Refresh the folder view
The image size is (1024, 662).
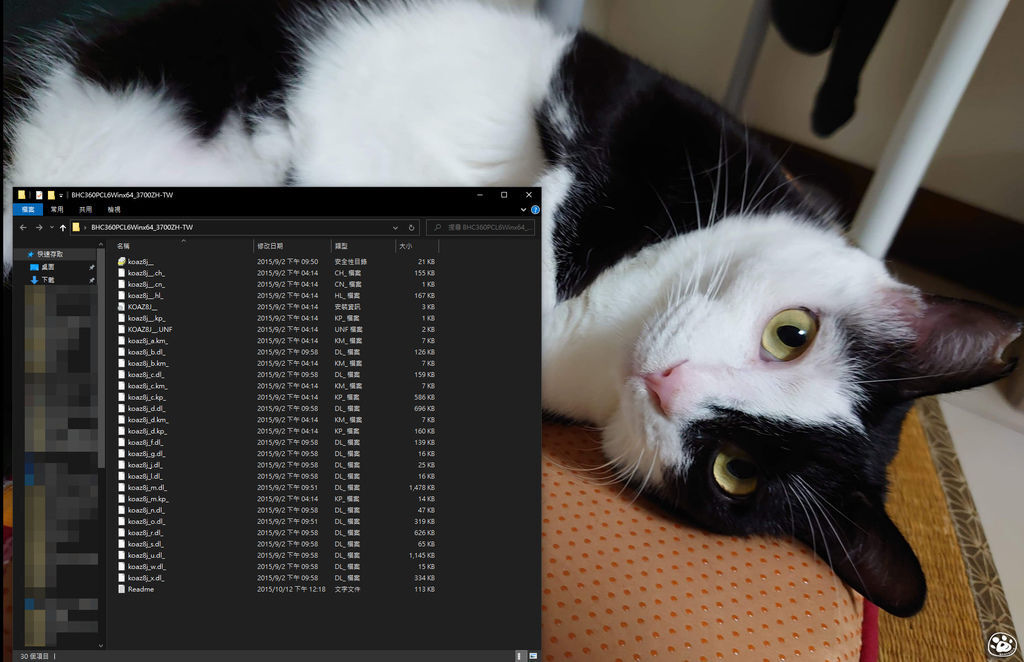pos(411,228)
